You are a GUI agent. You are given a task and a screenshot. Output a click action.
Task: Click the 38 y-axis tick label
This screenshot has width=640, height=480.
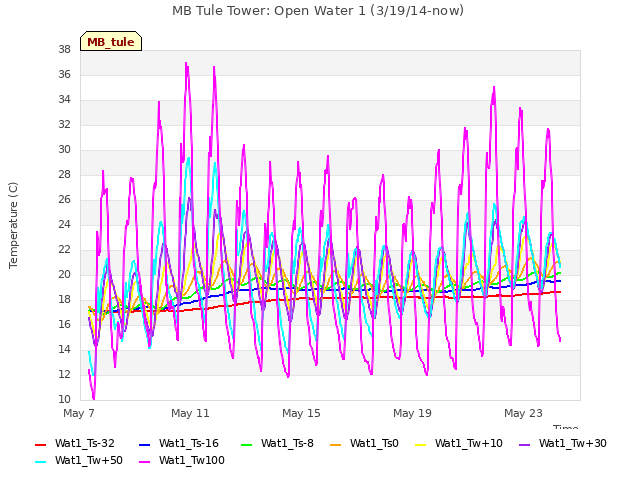[x=64, y=50]
